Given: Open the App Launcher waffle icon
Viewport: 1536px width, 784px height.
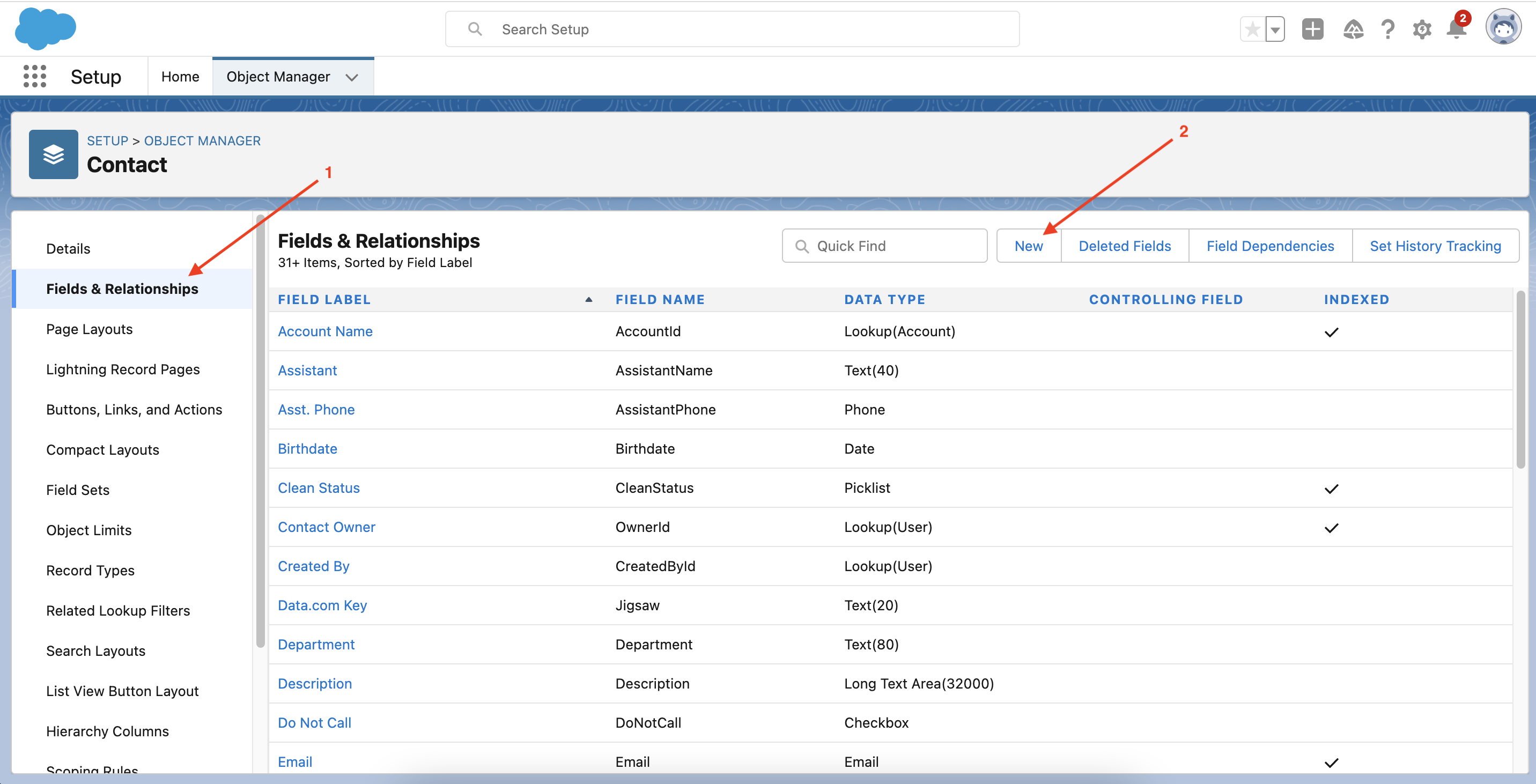Looking at the screenshot, I should point(34,76).
